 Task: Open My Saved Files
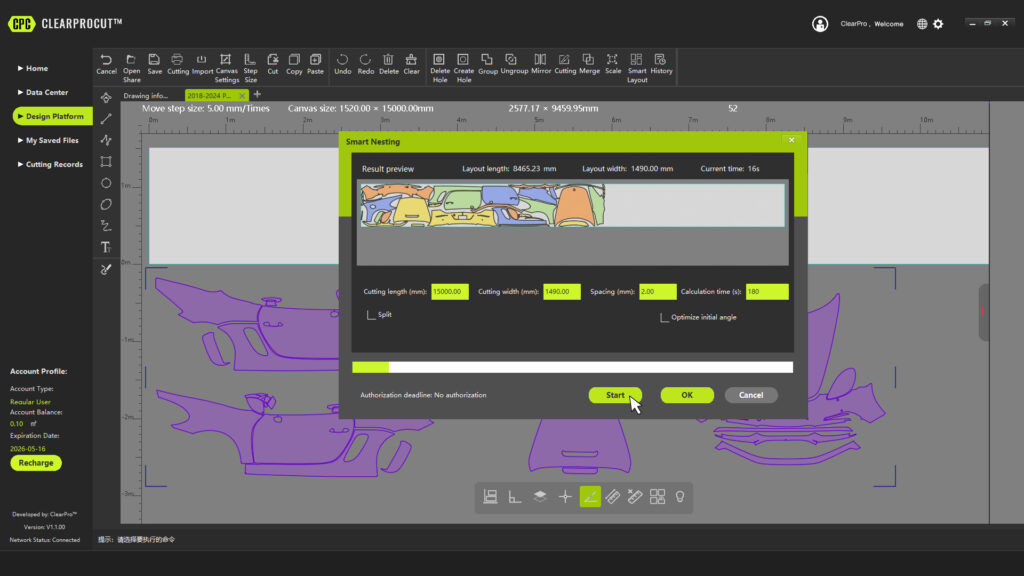pos(48,140)
